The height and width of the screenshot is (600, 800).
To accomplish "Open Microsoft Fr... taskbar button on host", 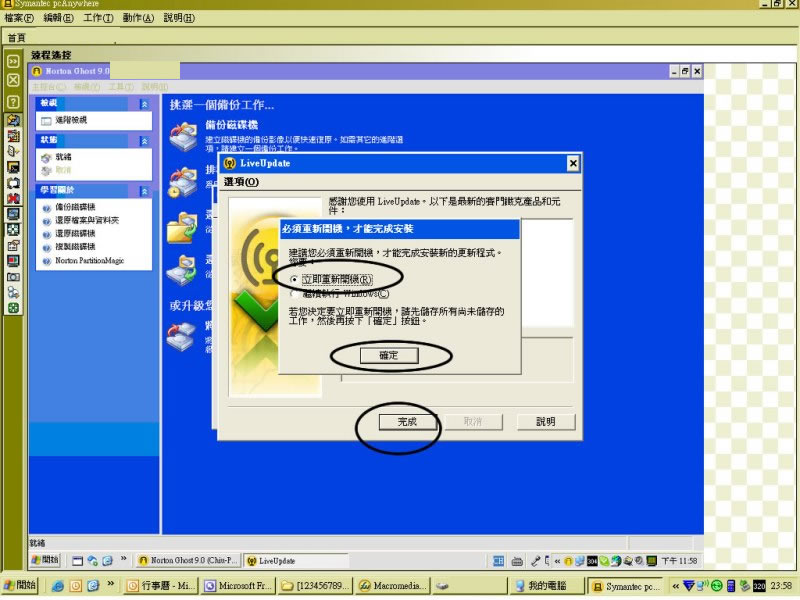I will point(239,586).
